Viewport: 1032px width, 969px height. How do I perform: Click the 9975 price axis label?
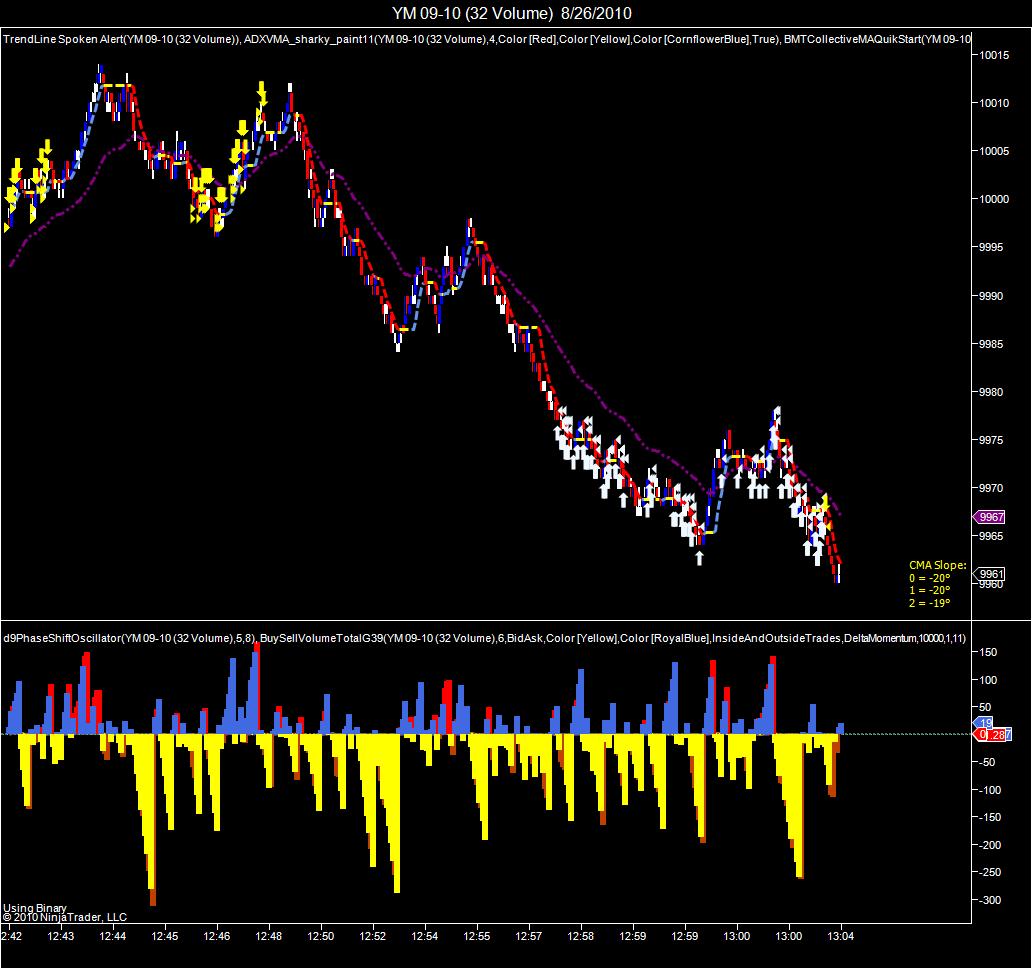pos(991,440)
